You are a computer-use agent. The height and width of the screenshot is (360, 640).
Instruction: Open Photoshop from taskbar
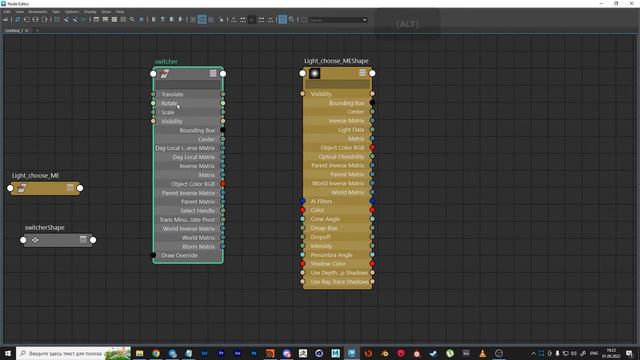coord(254,353)
